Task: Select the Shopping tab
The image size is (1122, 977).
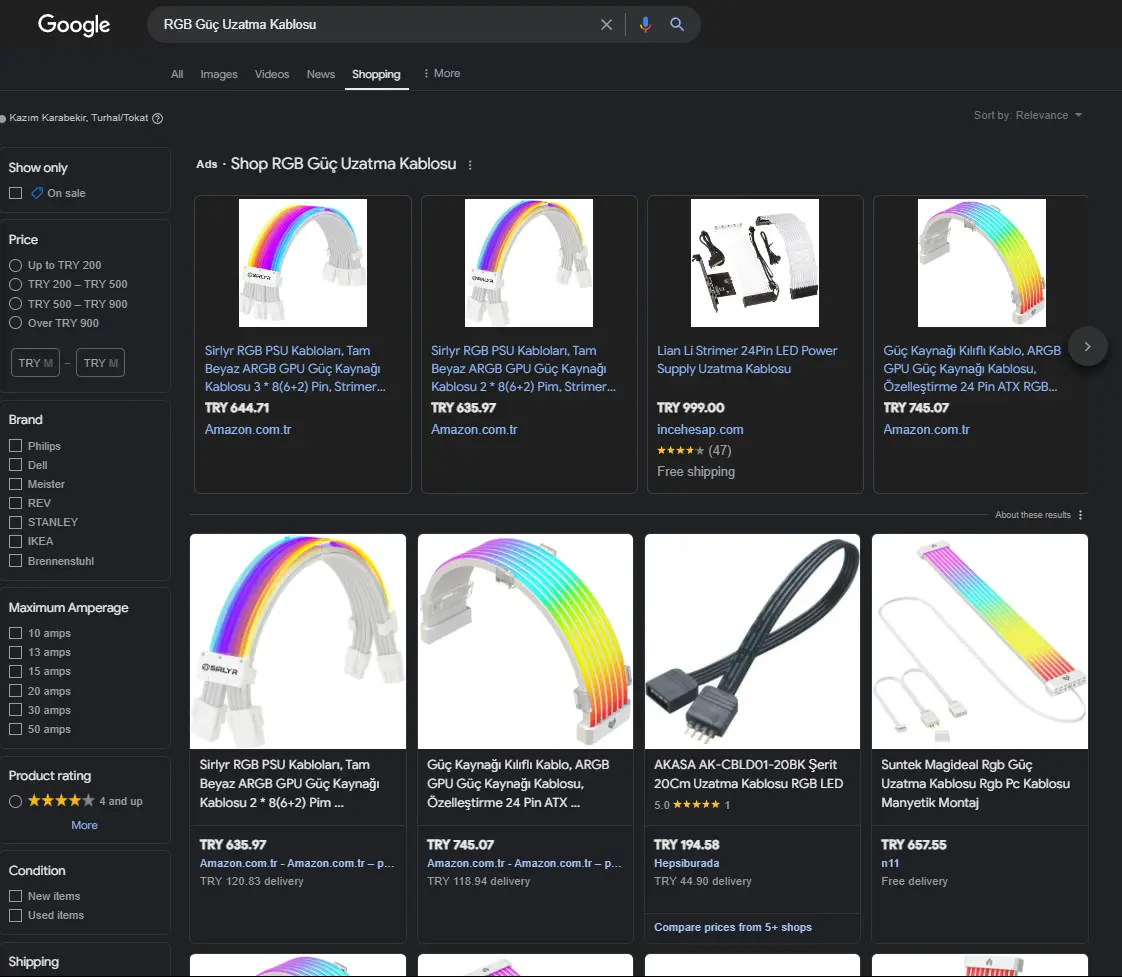Action: pos(376,74)
